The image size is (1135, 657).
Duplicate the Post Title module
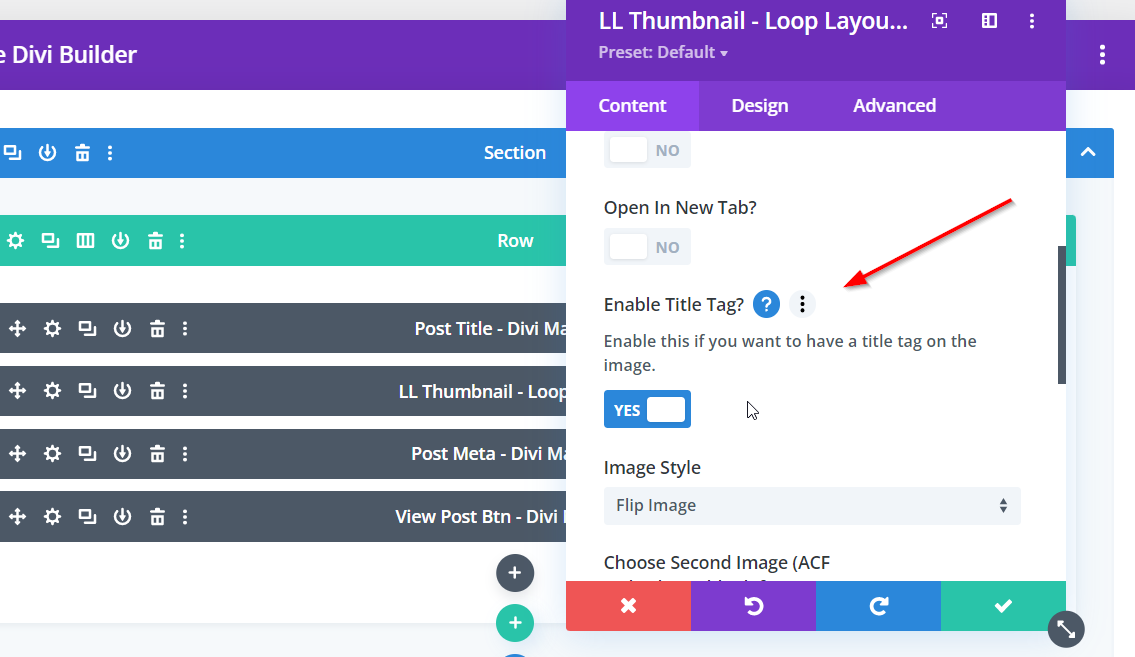(x=88, y=329)
